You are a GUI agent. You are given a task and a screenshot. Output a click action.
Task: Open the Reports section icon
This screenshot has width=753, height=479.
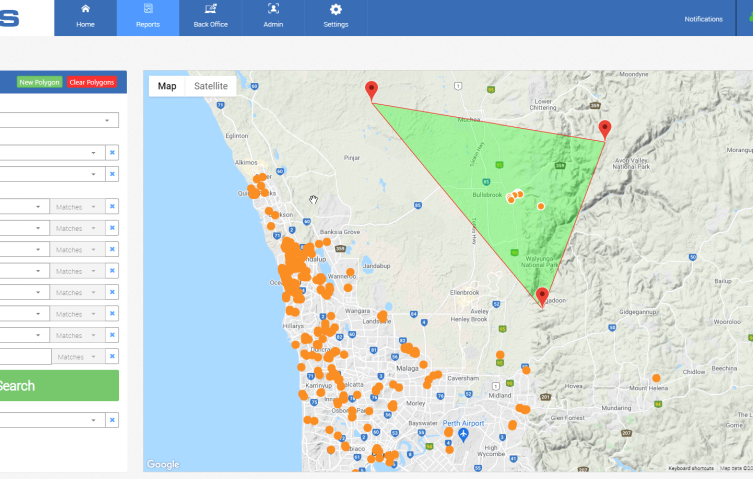tap(148, 9)
